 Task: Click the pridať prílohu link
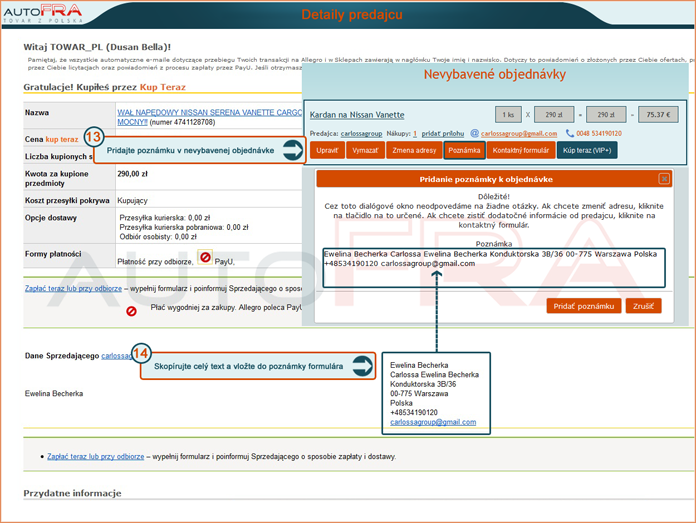pyautogui.click(x=443, y=134)
